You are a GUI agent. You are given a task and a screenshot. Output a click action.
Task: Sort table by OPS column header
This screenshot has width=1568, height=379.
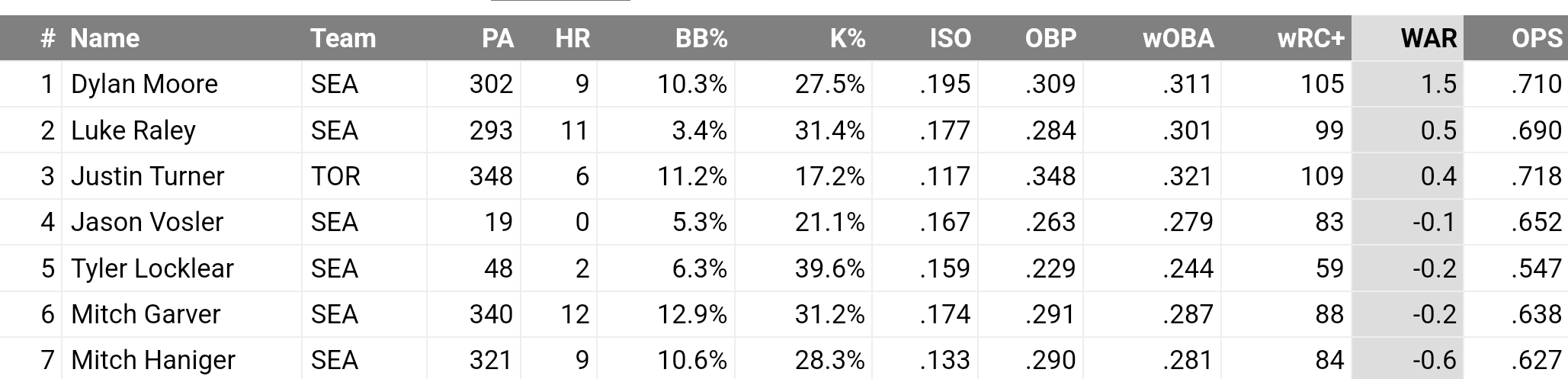point(1536,38)
